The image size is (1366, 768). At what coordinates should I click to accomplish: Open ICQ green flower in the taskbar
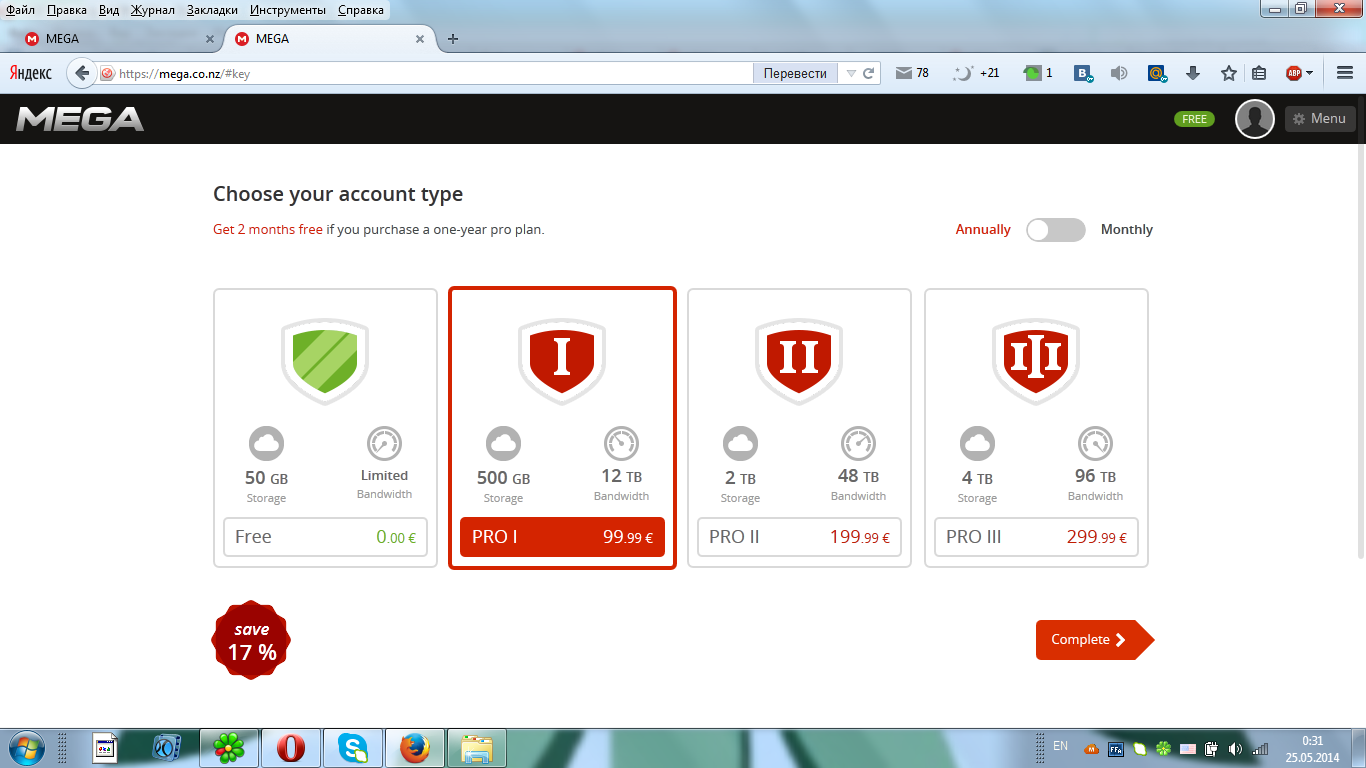point(229,748)
